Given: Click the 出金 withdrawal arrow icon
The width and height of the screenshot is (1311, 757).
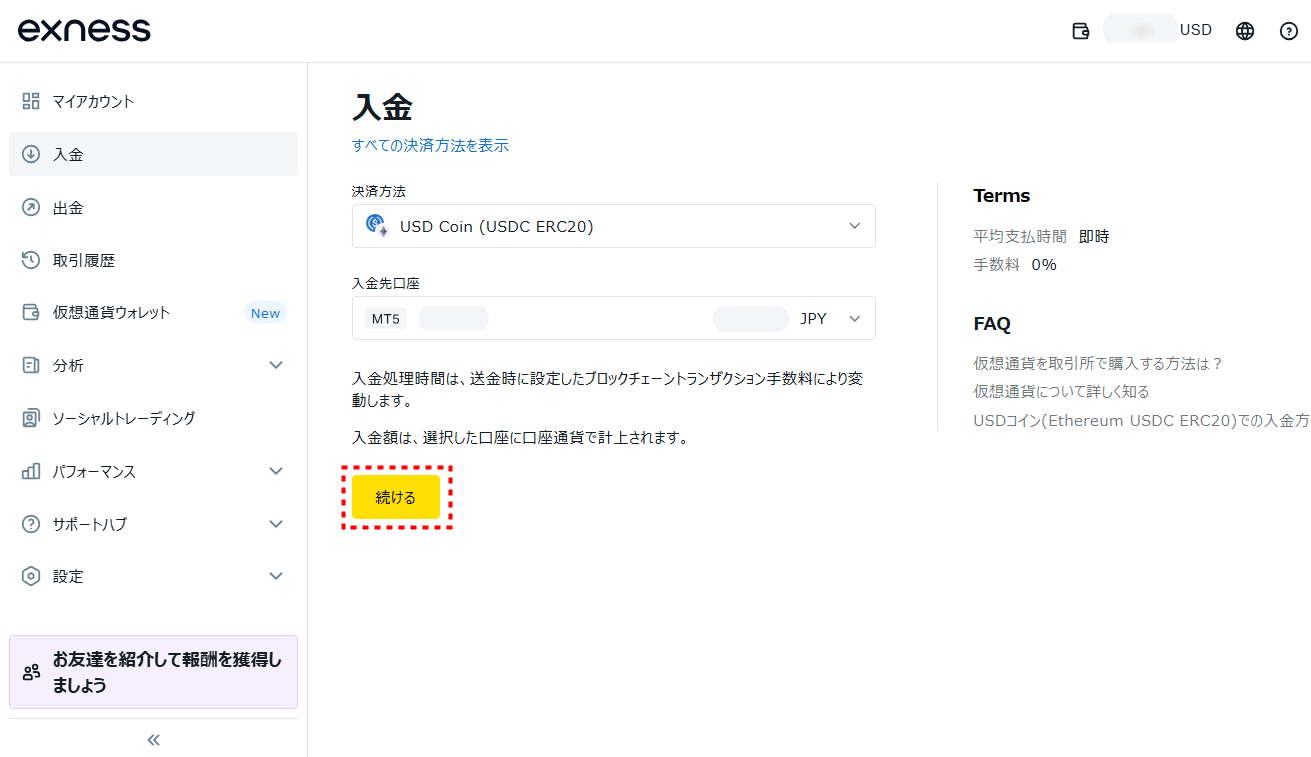Looking at the screenshot, I should point(31,207).
